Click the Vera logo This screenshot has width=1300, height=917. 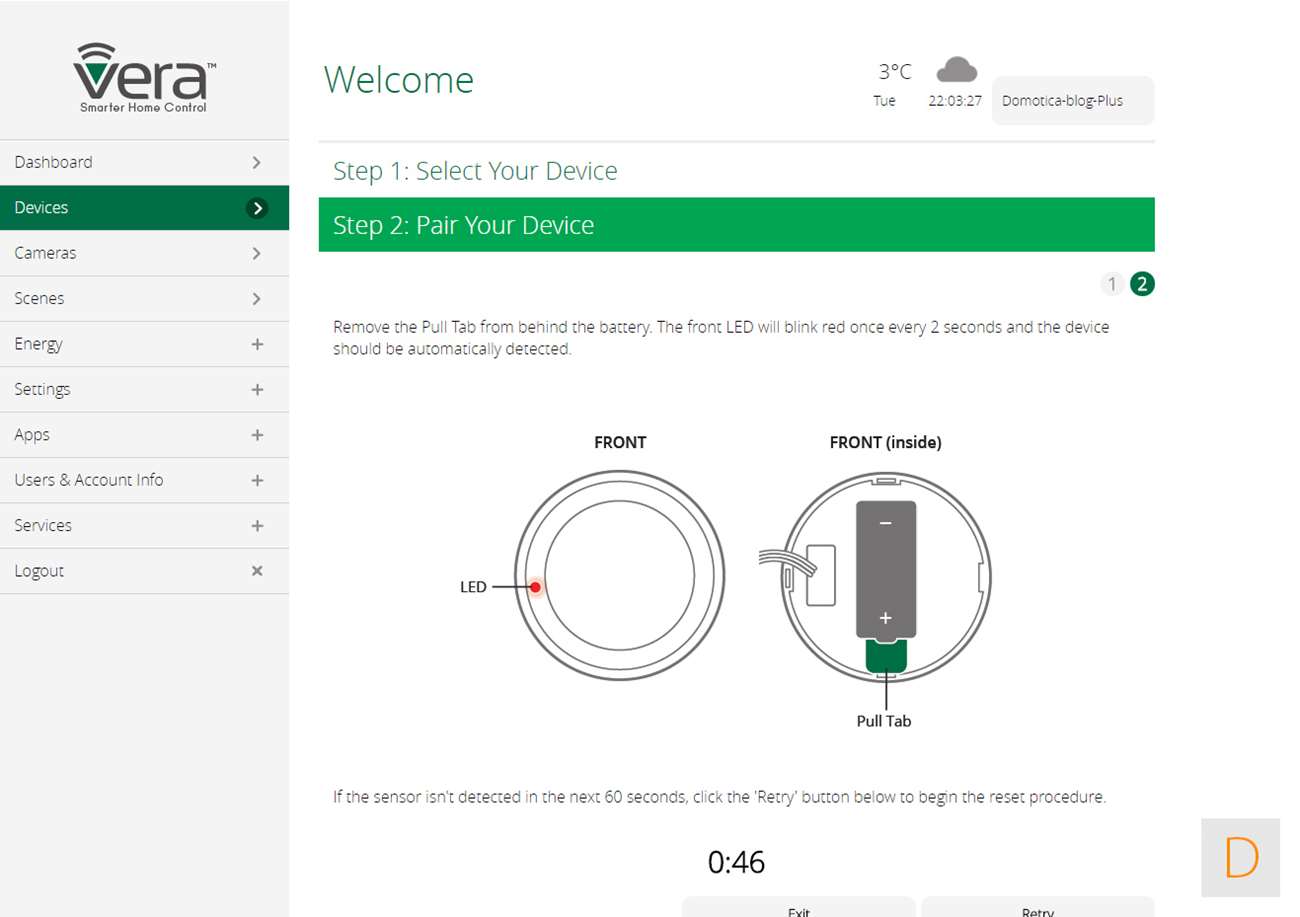(144, 78)
